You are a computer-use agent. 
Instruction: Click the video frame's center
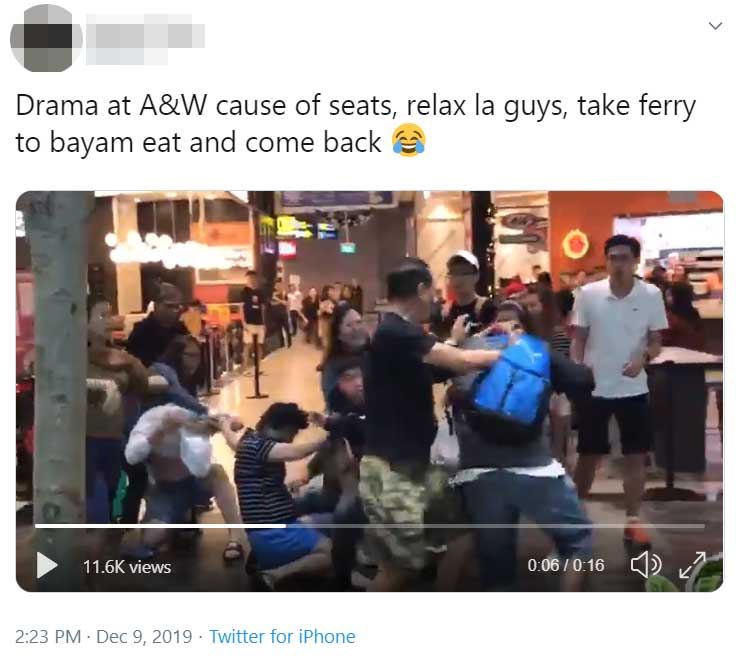[369, 391]
